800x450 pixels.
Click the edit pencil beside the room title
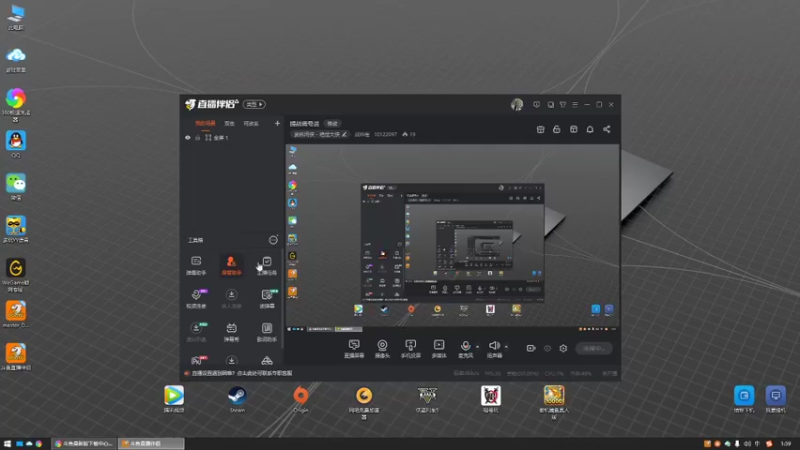tap(344, 135)
